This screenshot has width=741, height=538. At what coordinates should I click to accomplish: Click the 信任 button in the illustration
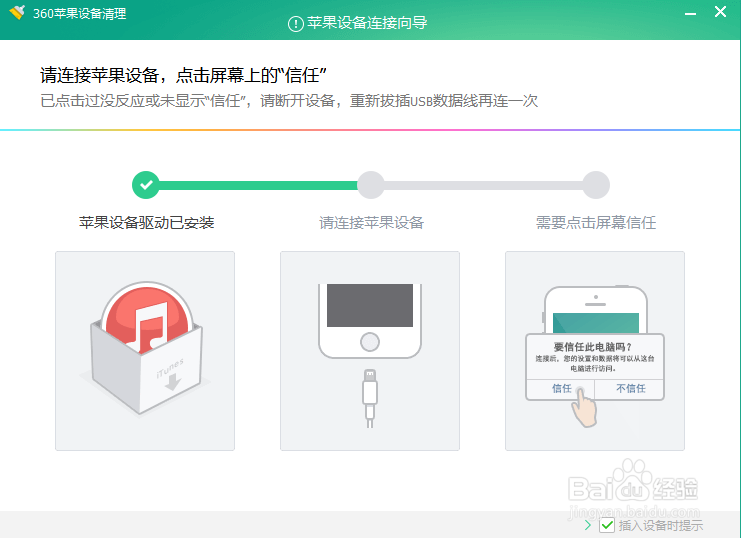(x=561, y=389)
